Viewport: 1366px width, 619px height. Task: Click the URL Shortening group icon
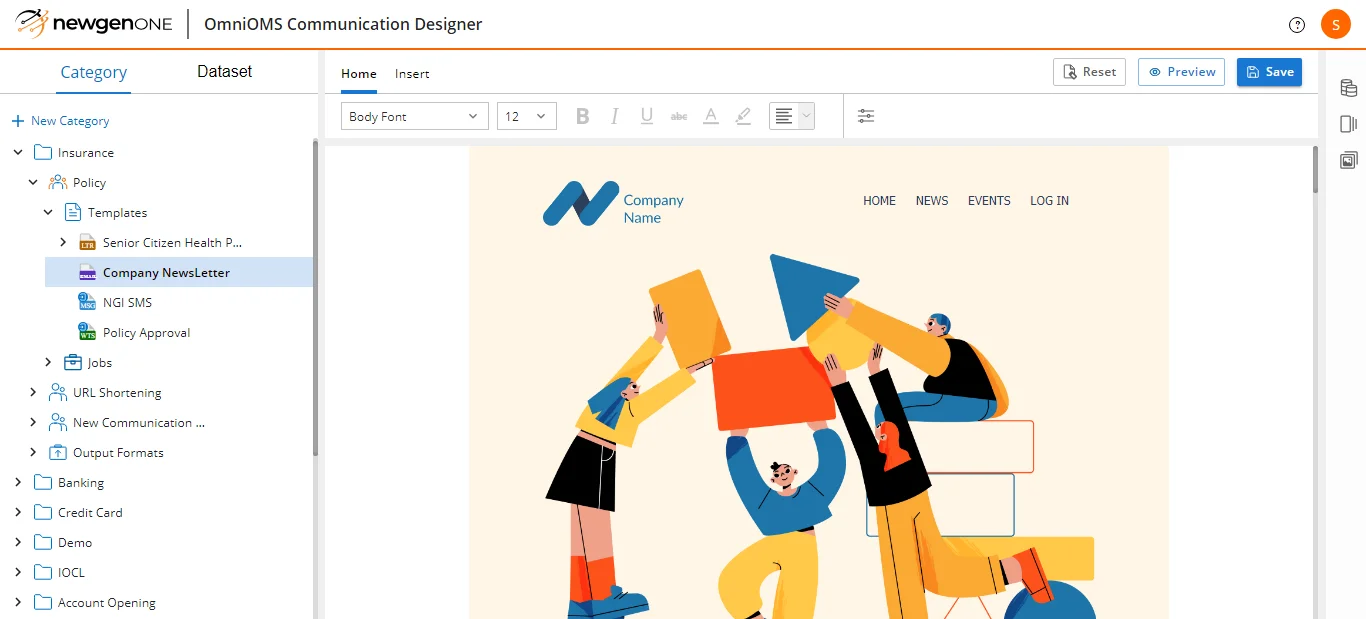58,393
